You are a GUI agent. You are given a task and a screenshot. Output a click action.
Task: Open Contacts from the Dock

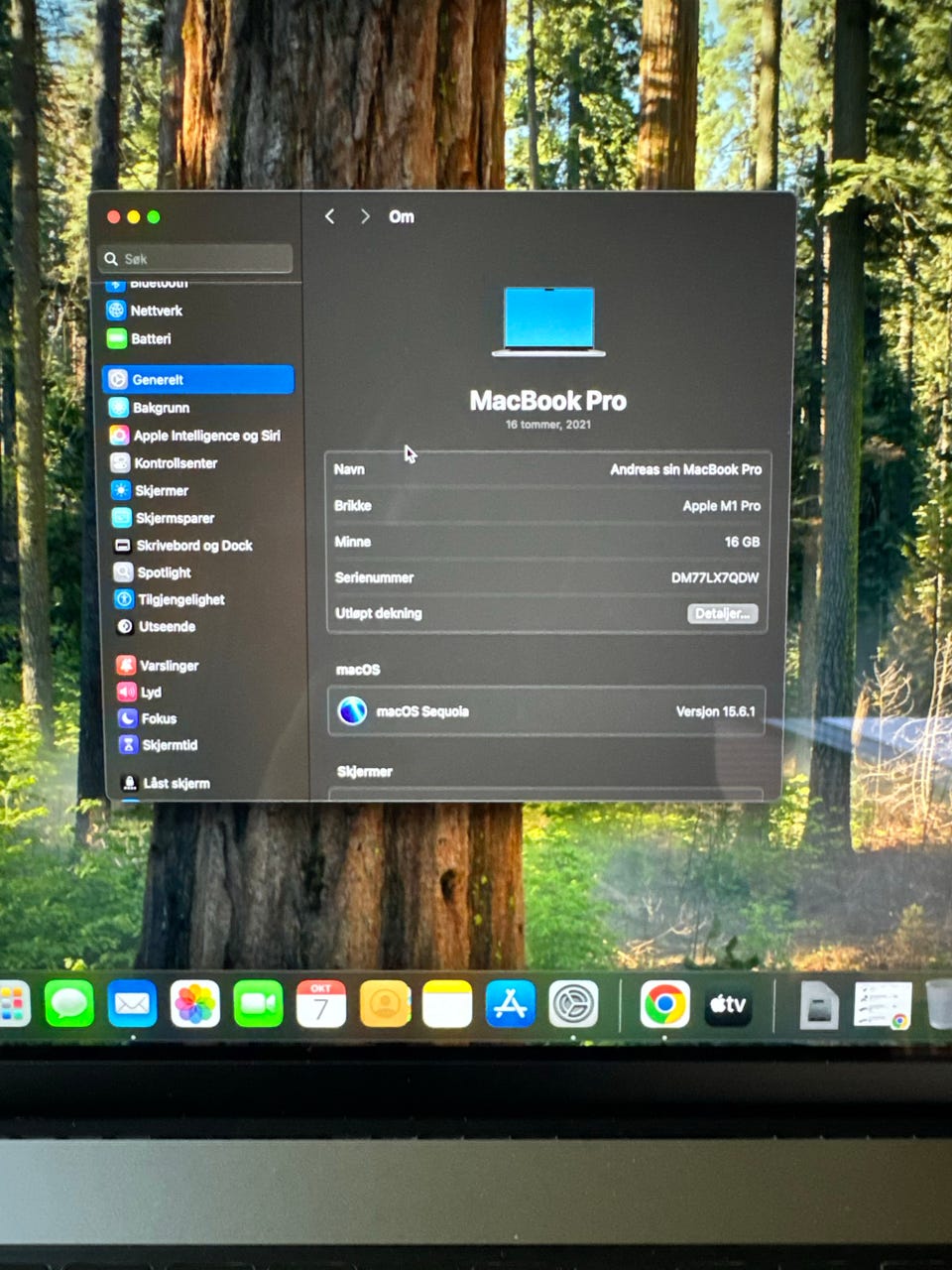(x=385, y=1004)
